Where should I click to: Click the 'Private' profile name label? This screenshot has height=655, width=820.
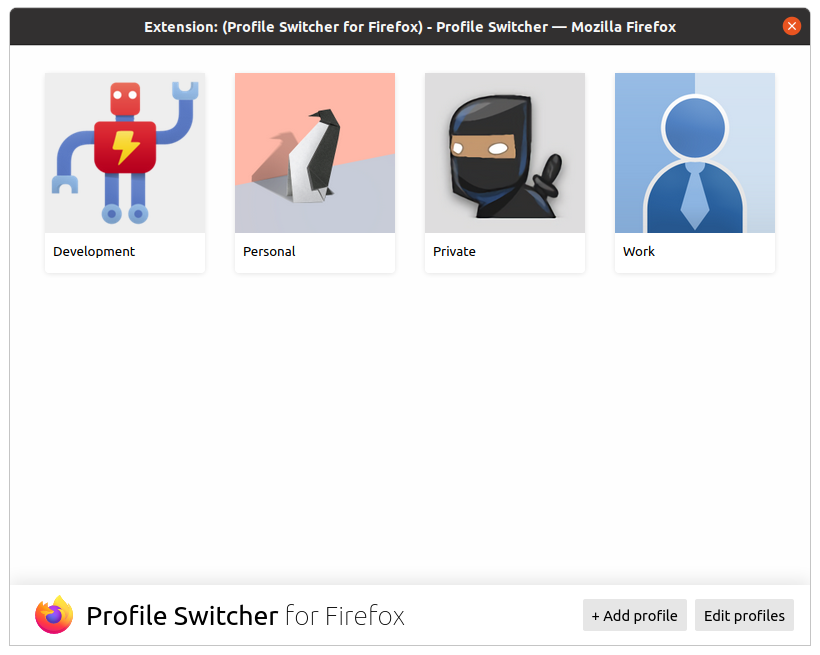(x=454, y=252)
